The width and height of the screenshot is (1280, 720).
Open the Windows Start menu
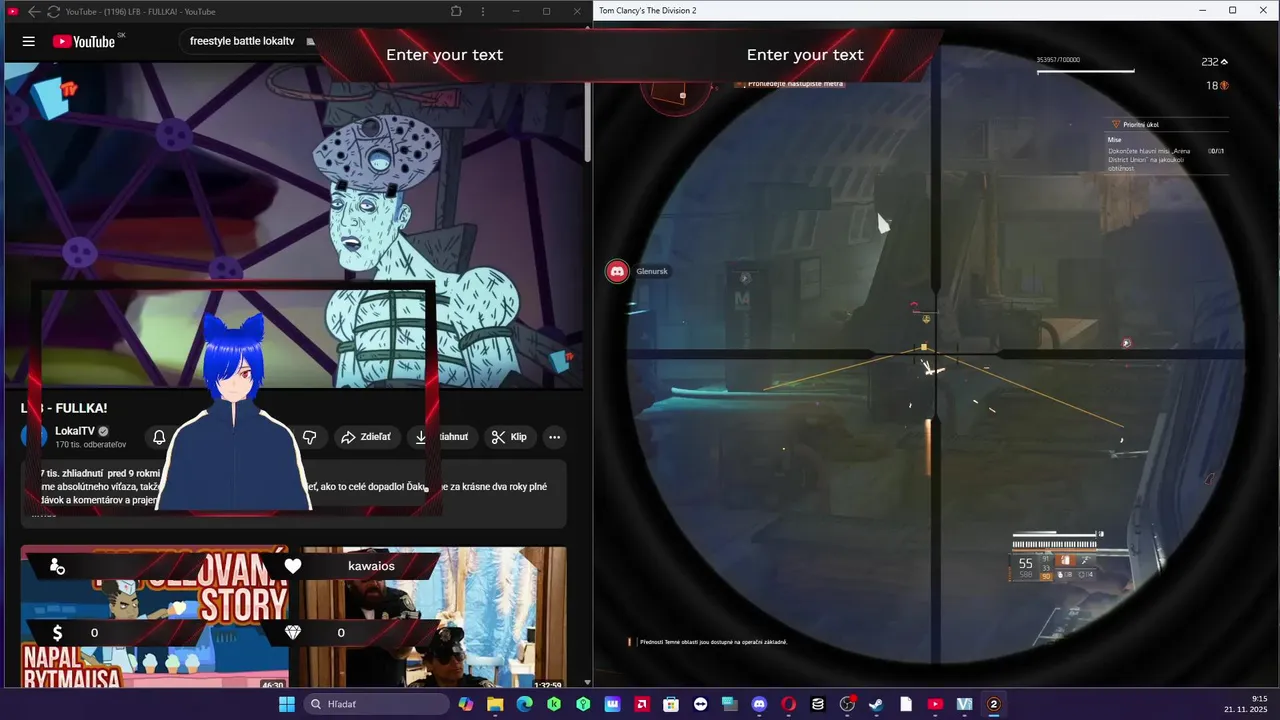[286, 704]
